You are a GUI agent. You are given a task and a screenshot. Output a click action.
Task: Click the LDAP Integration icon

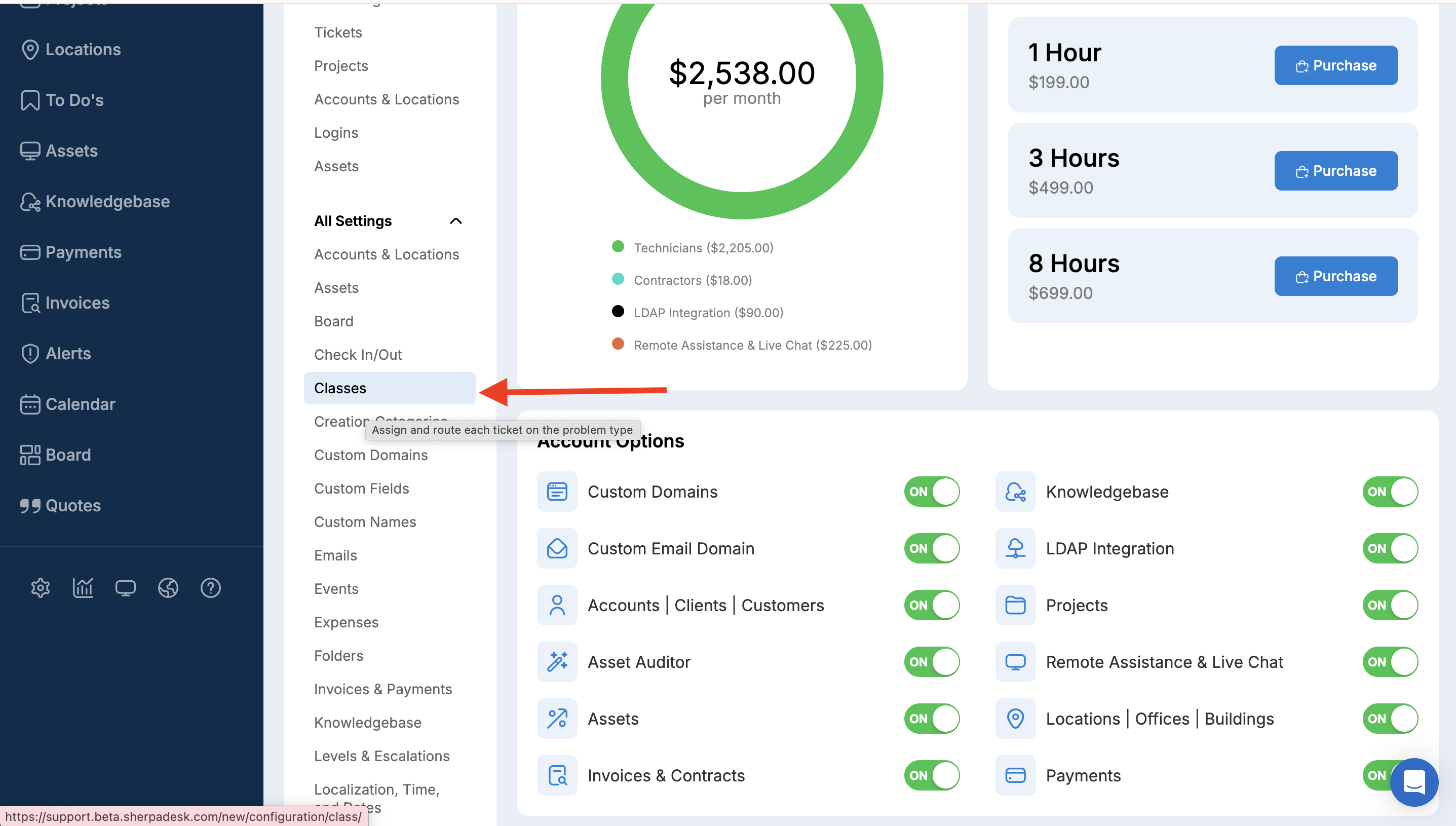1015,548
